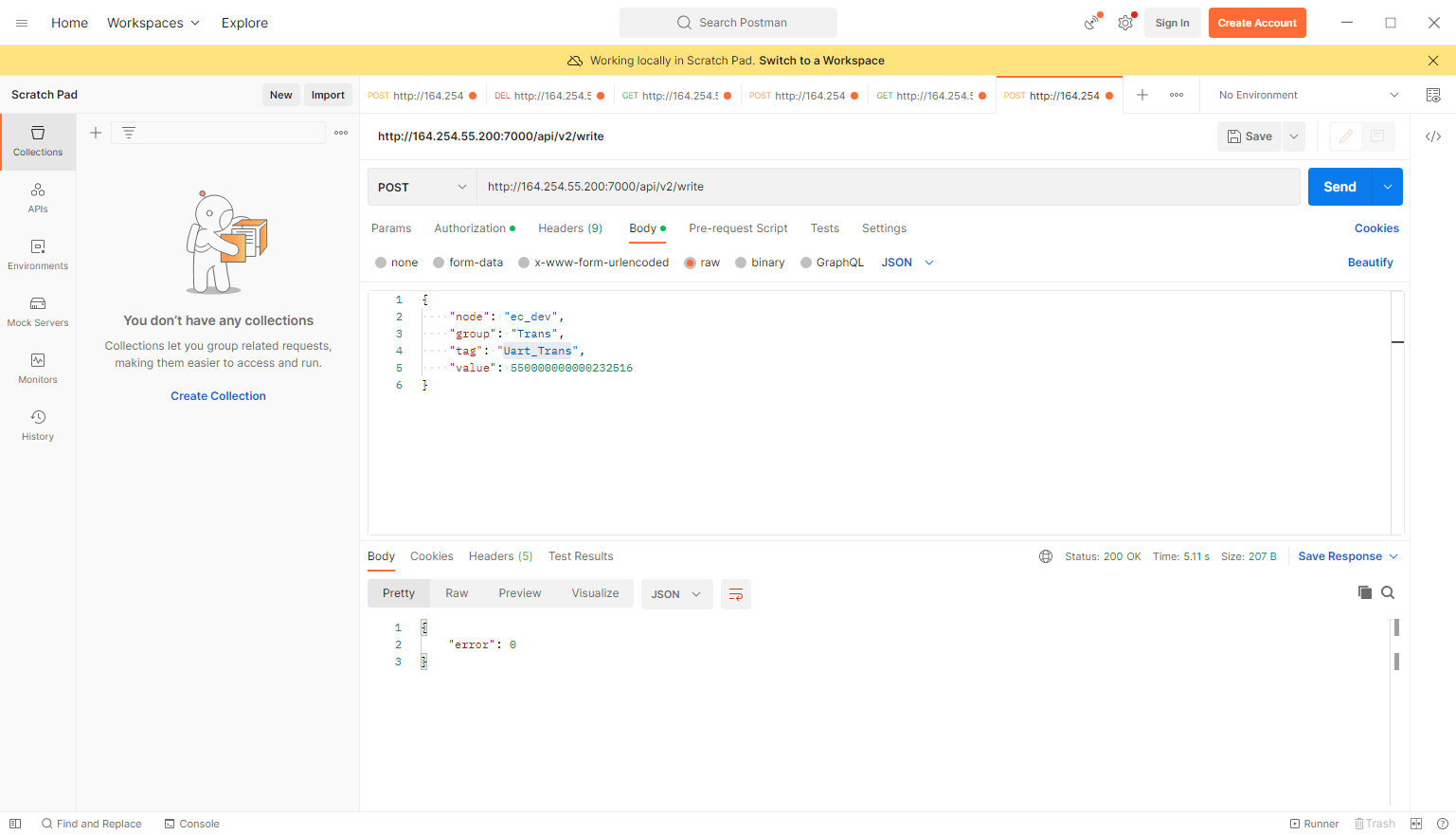Switch response view to Preview
The image size is (1456, 835).
point(520,593)
